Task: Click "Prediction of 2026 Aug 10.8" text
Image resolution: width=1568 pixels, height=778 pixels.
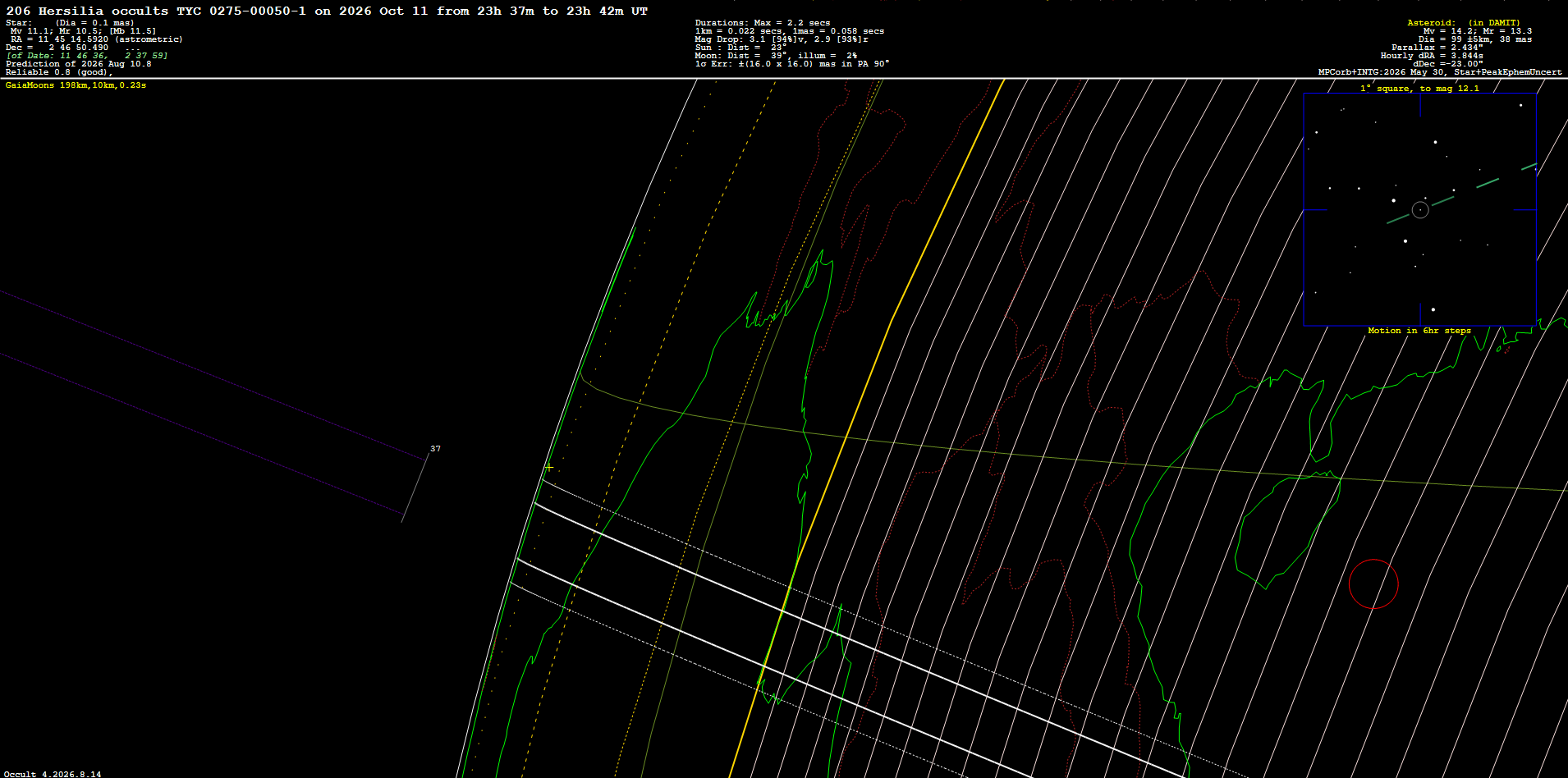Action: [79, 64]
